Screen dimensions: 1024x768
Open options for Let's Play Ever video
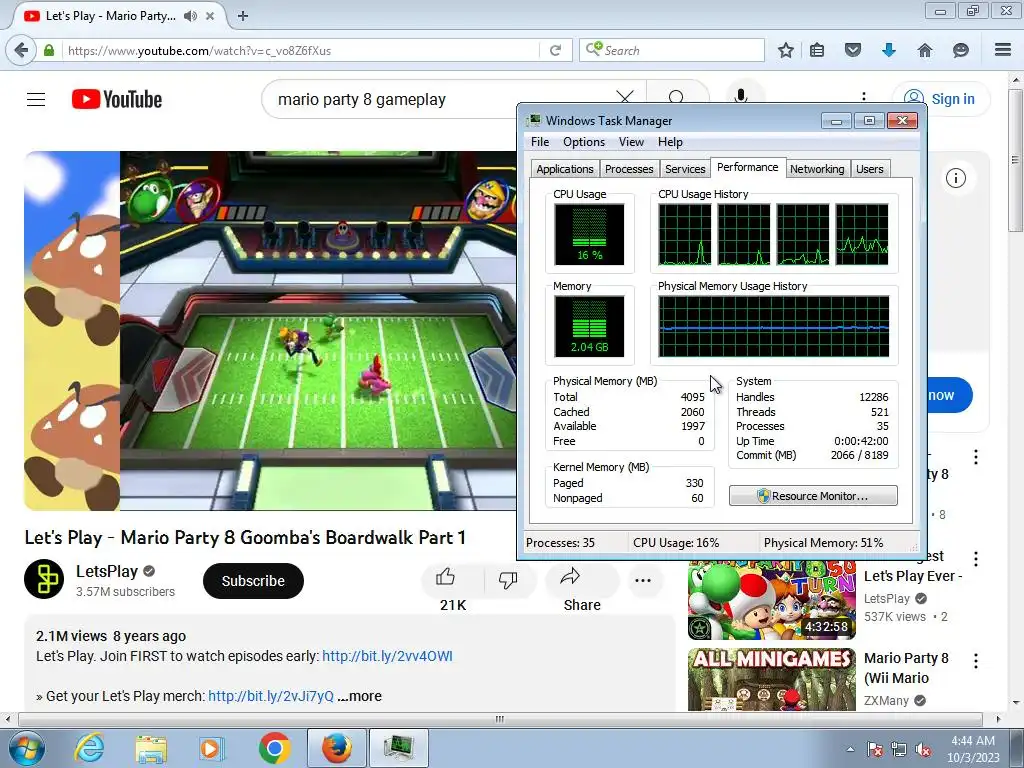tap(976, 558)
